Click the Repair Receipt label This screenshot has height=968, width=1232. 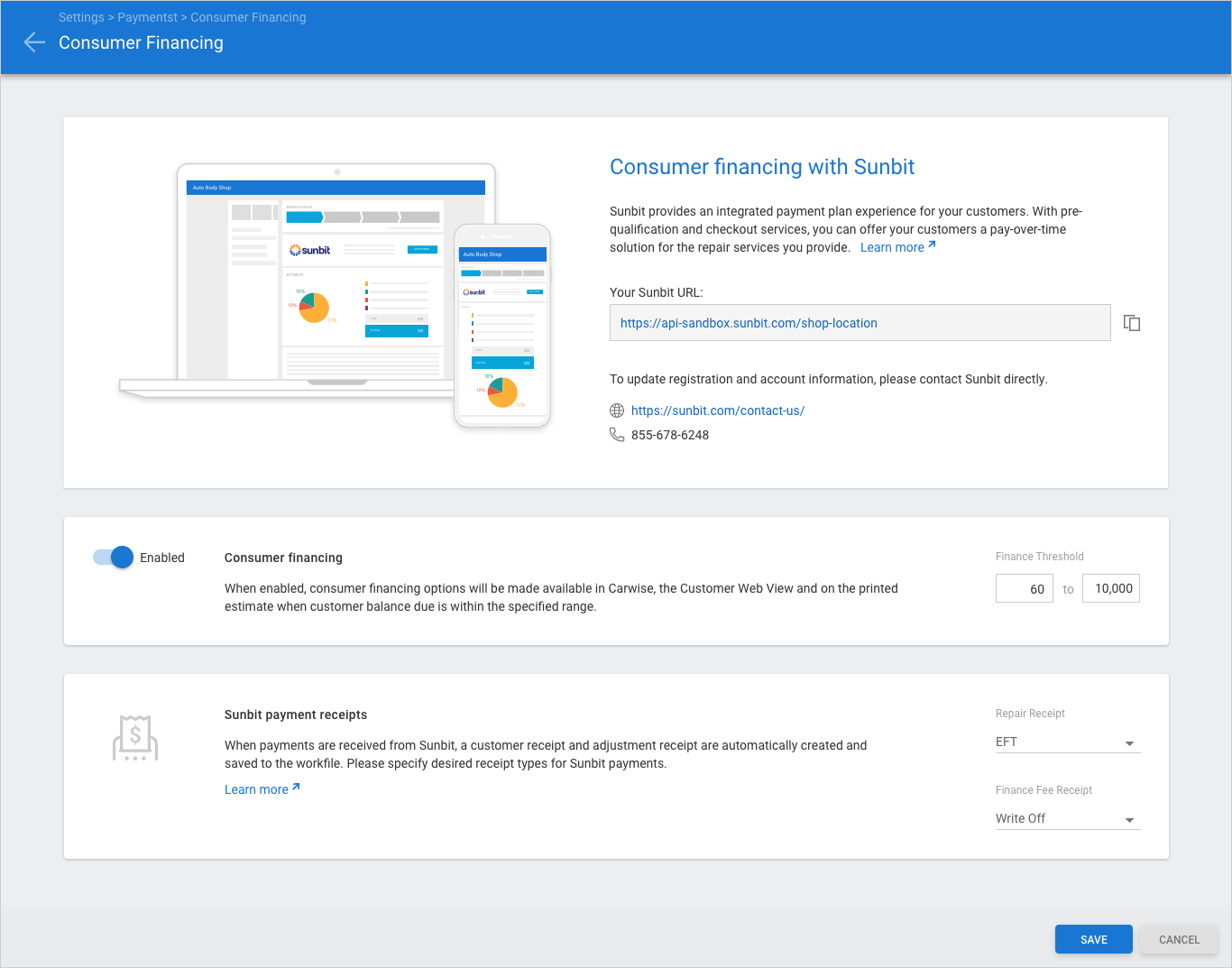(1030, 714)
